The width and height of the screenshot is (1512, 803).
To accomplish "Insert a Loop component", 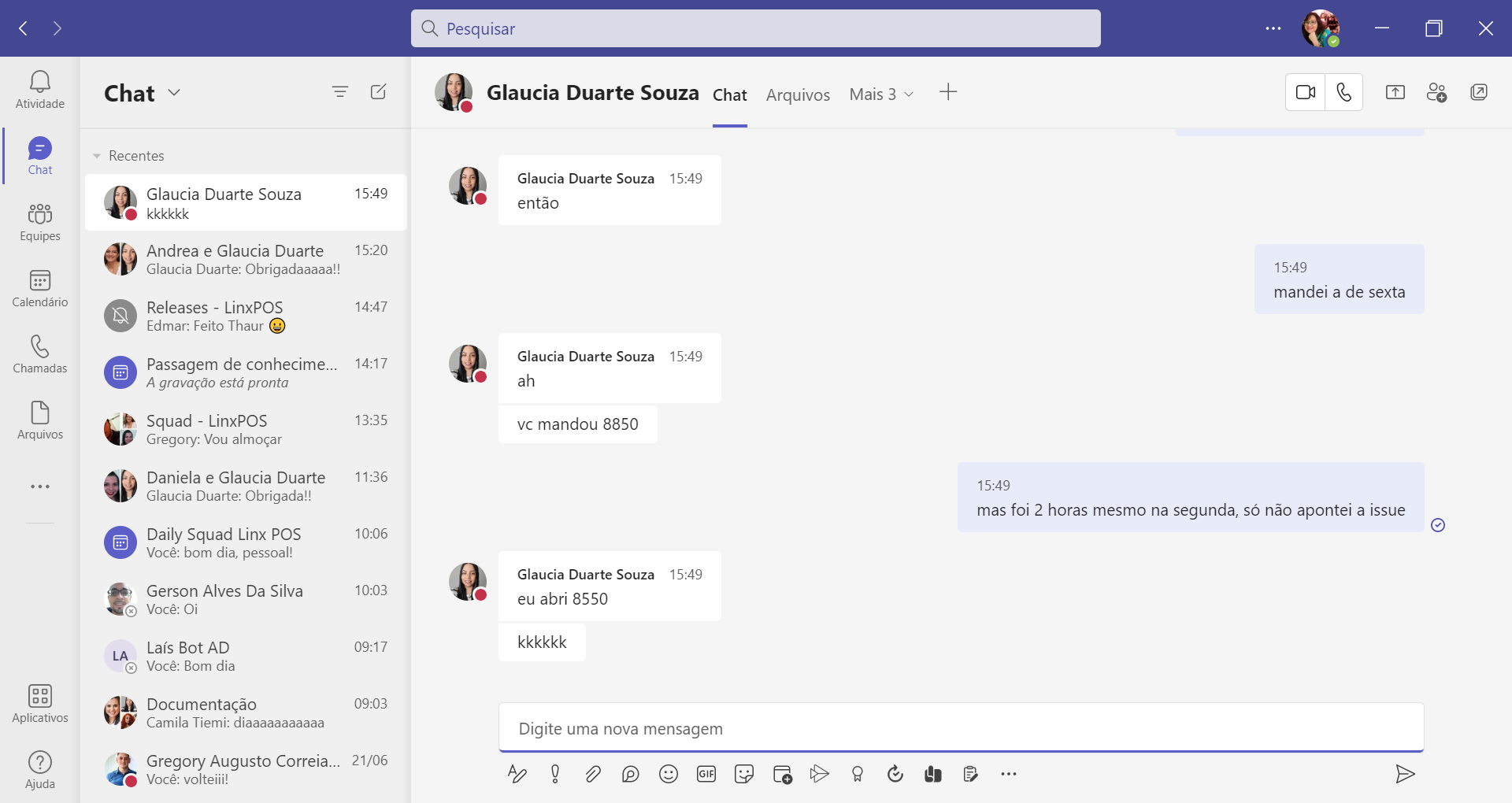I will pos(631,775).
